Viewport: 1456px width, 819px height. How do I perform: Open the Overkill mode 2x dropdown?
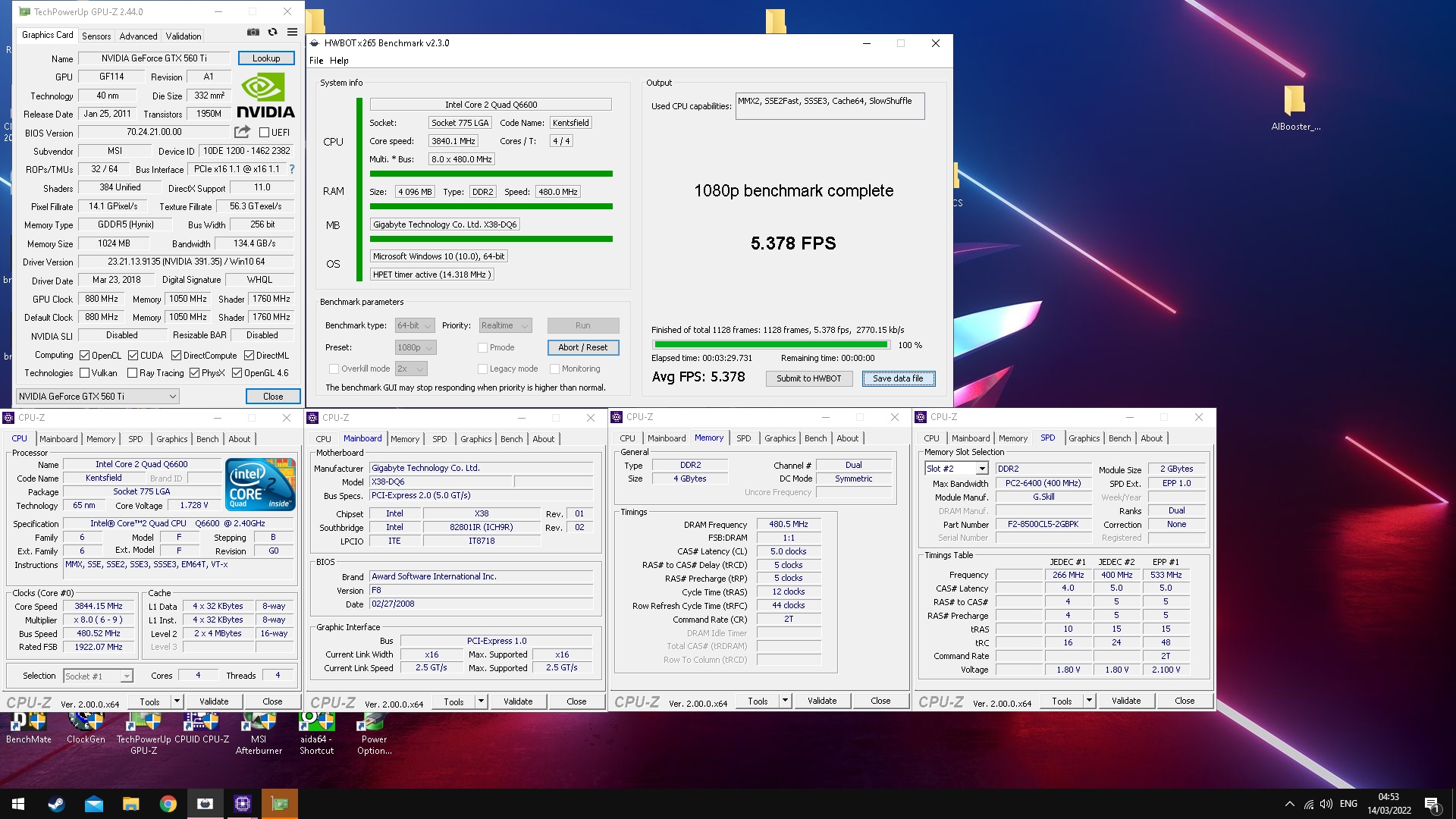(411, 369)
